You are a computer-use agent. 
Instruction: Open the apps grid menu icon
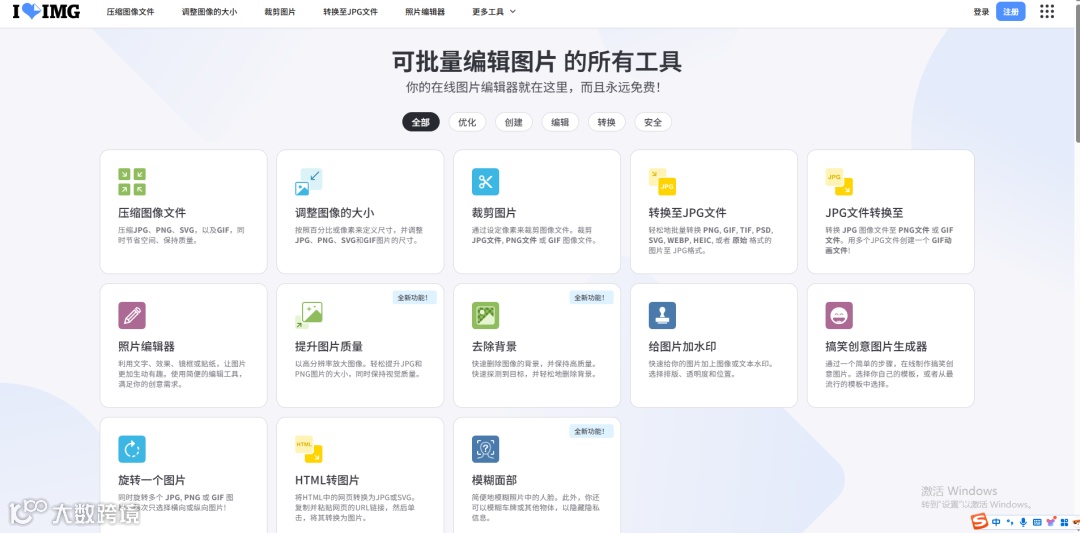[x=1047, y=11]
